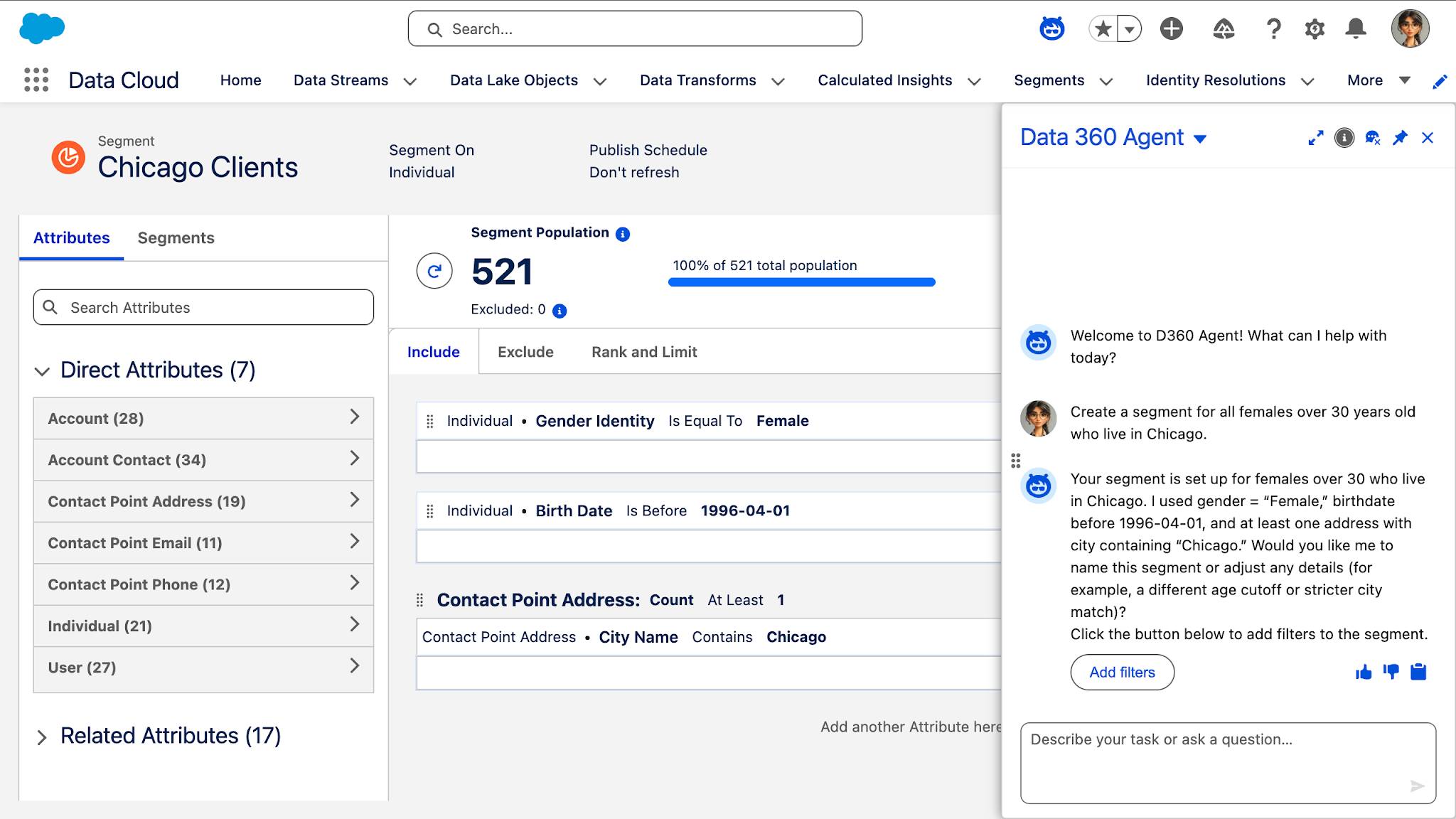Select the Rank and Limit tab
1456x819 pixels.
tap(644, 352)
